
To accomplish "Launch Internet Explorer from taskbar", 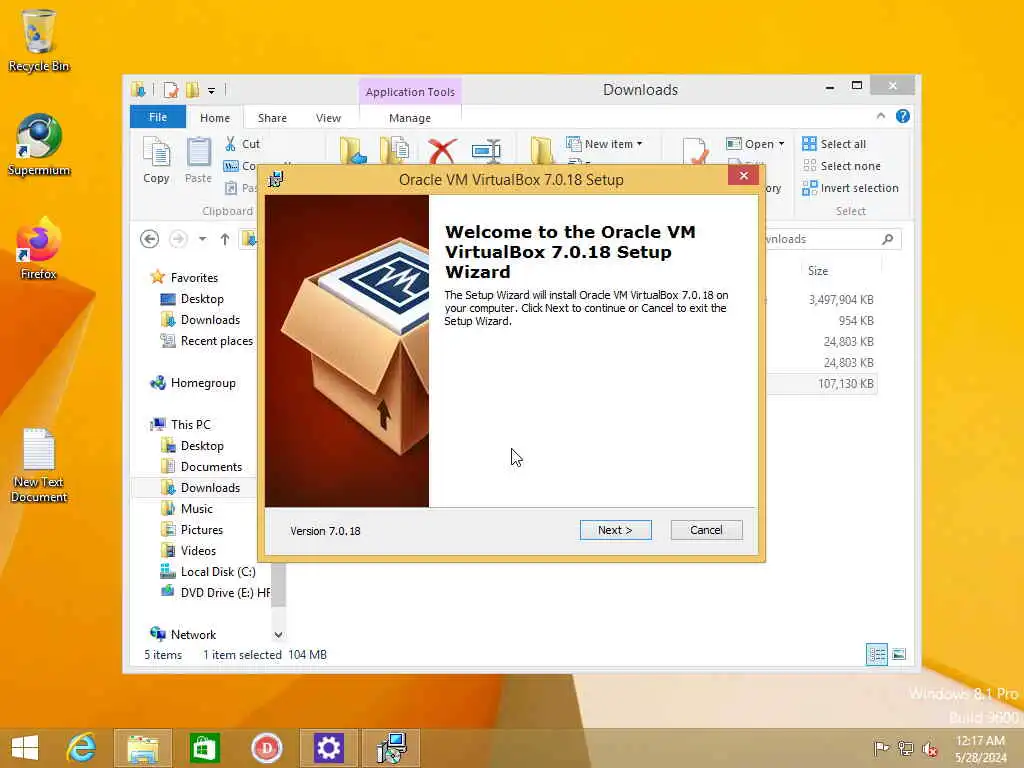I will tap(82, 748).
